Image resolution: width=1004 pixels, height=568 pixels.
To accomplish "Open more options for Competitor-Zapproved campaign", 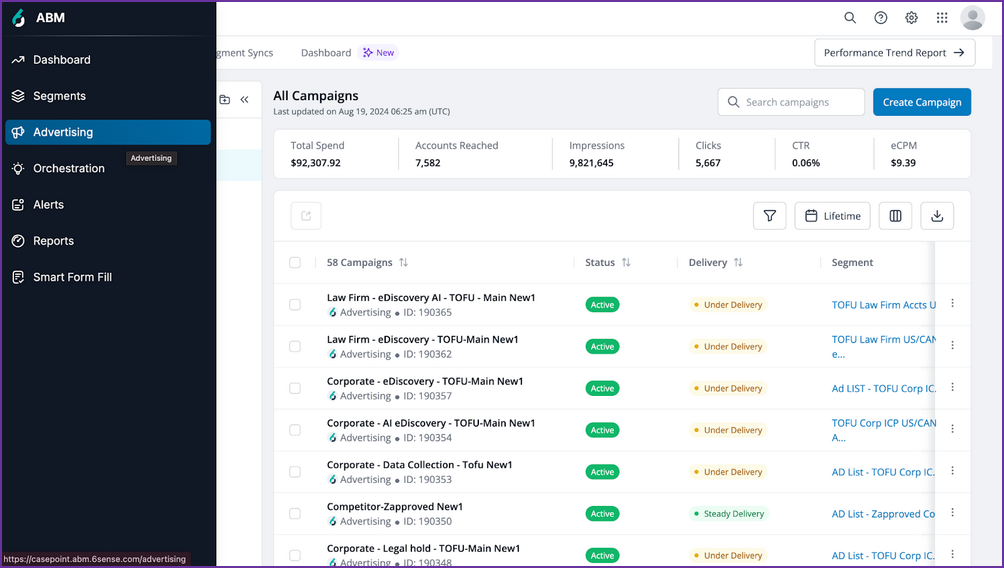I will pyautogui.click(x=952, y=512).
